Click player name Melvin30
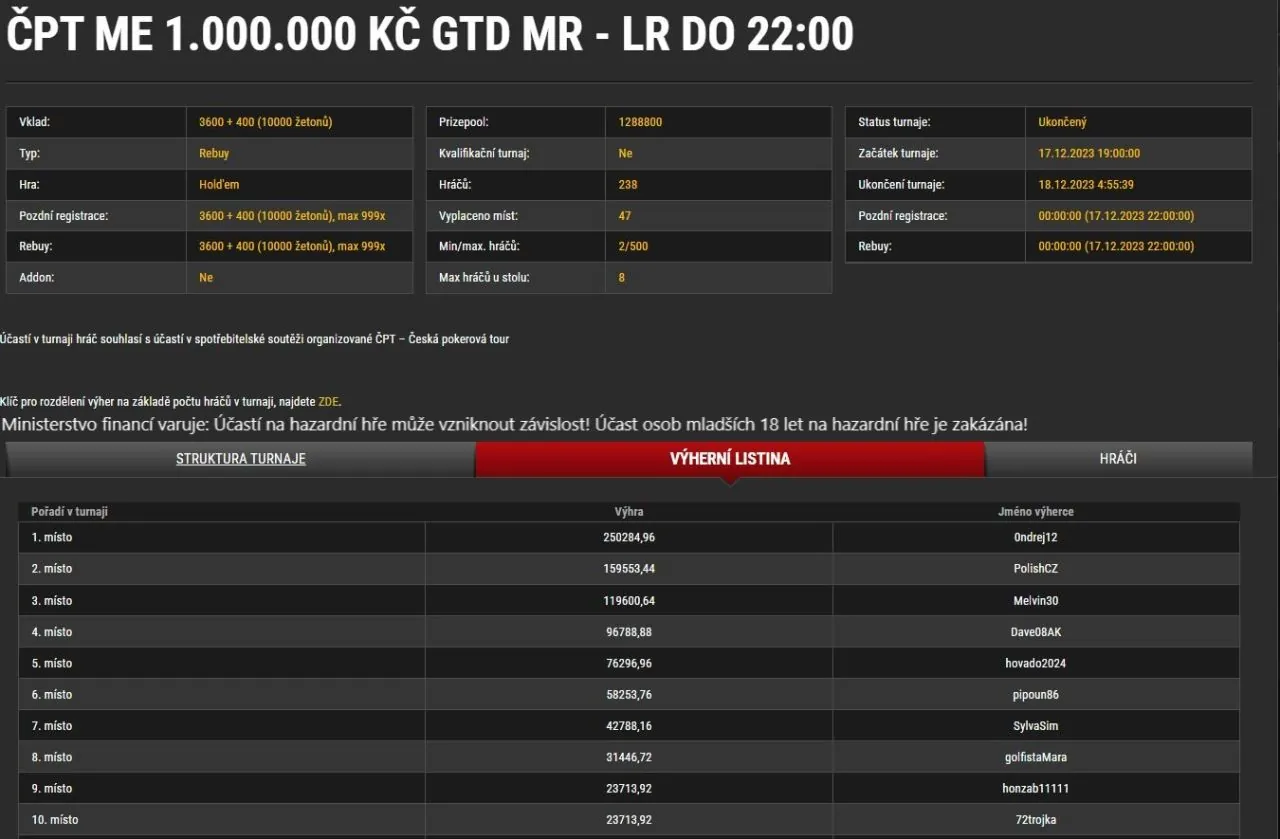This screenshot has width=1280, height=839. (x=1035, y=601)
